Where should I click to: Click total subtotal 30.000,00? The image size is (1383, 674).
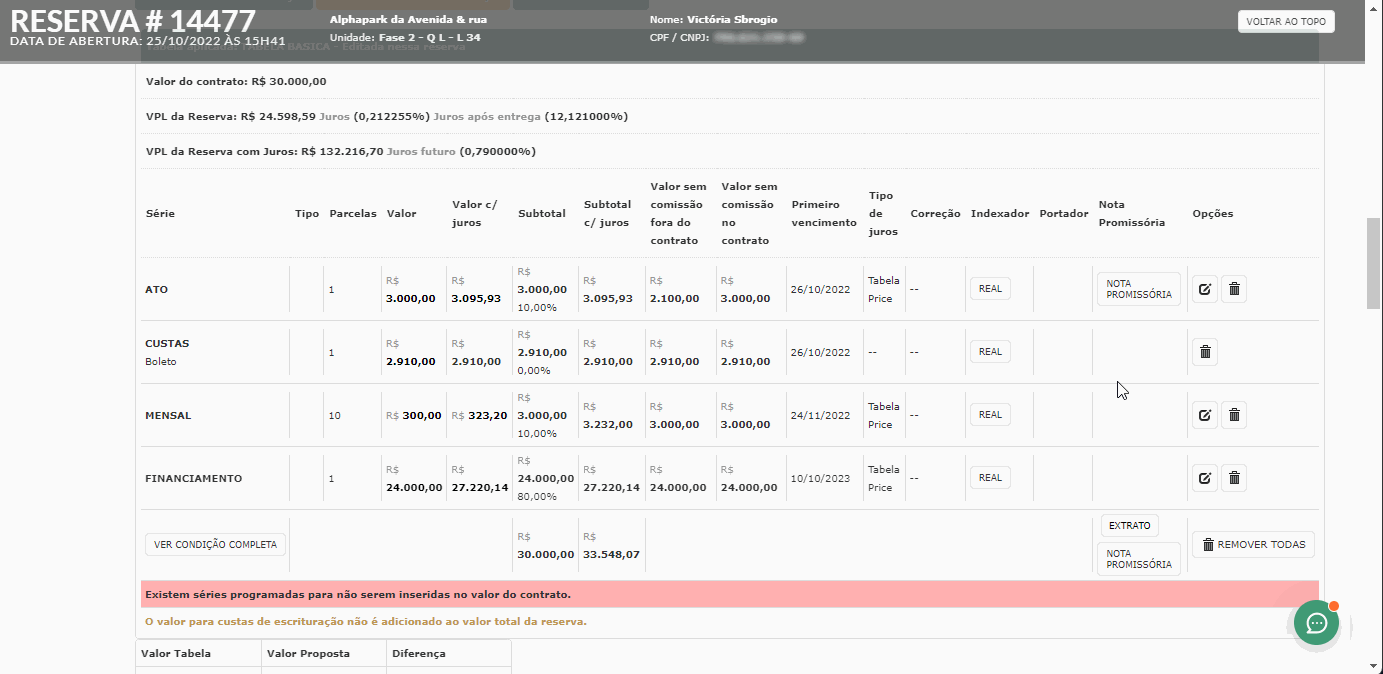[x=546, y=553]
